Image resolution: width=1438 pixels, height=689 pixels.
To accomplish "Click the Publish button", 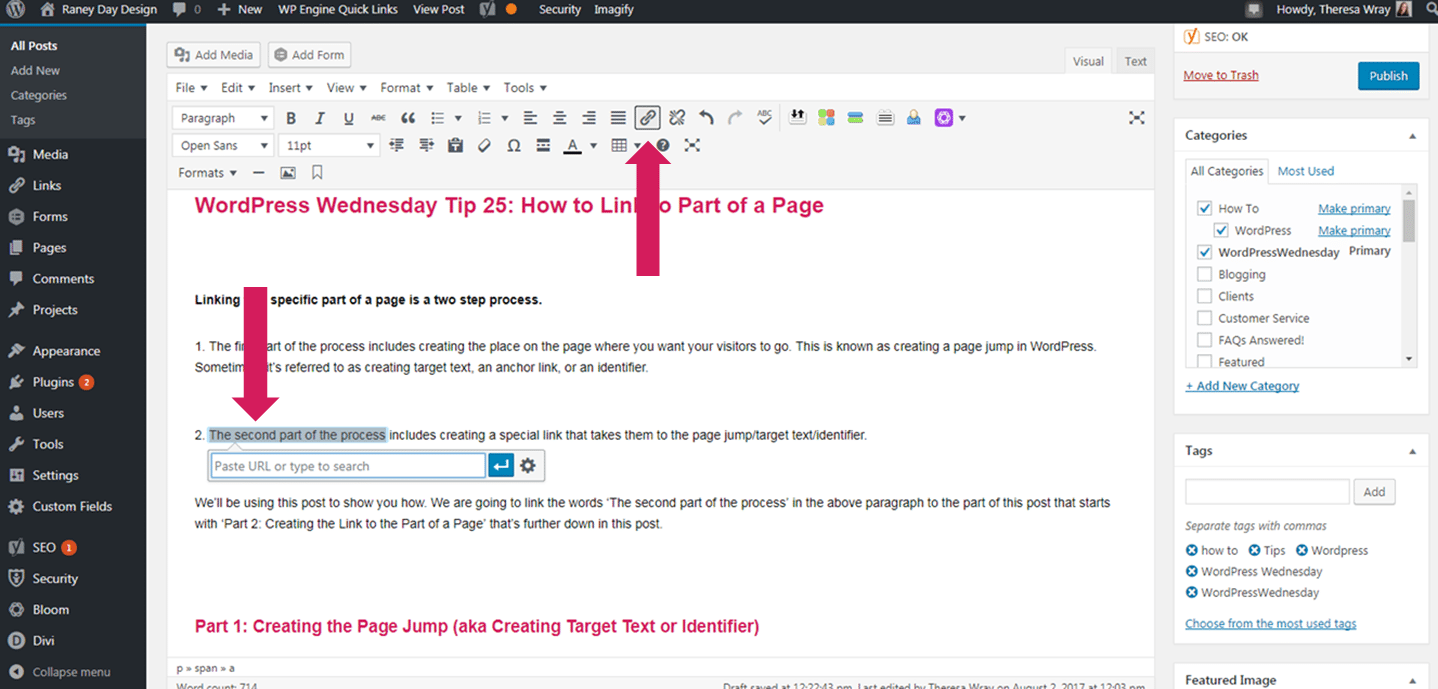I will tap(1388, 76).
